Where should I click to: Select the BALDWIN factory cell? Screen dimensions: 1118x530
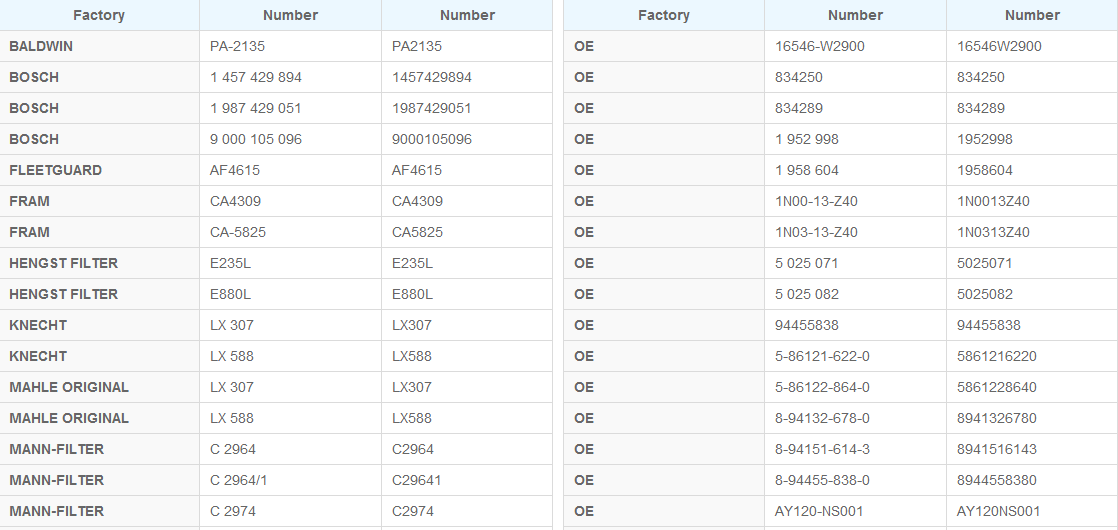(41, 46)
